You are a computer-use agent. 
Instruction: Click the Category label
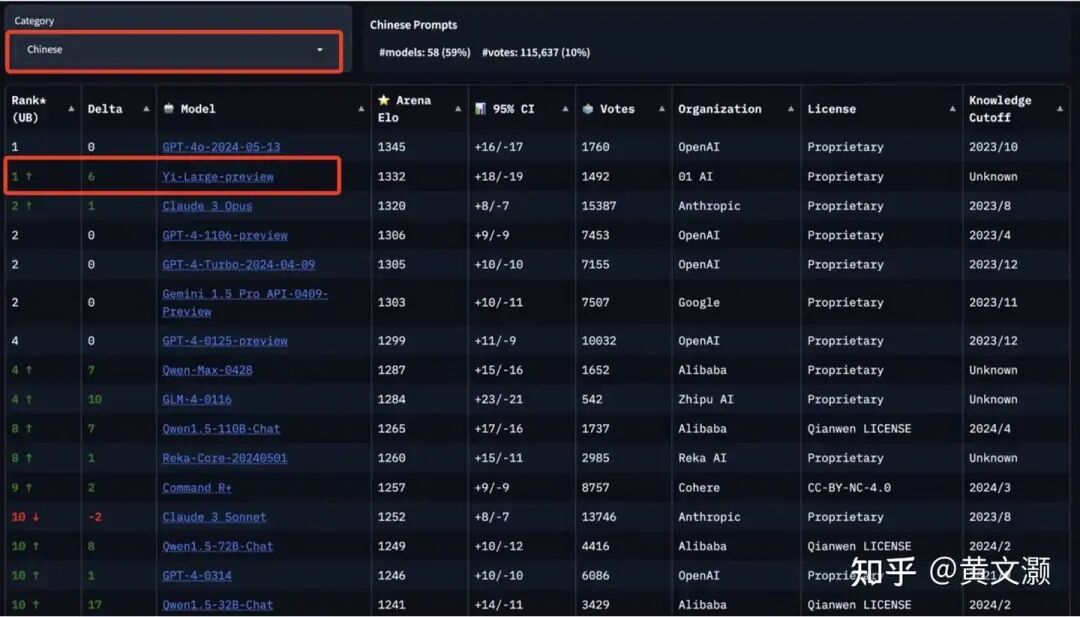click(x=34, y=21)
